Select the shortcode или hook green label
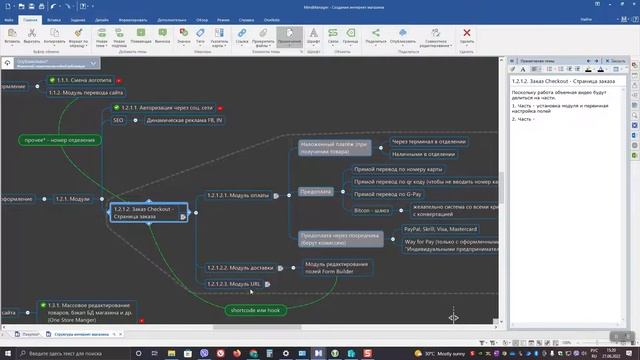This screenshot has height=360, width=640. tap(256, 310)
